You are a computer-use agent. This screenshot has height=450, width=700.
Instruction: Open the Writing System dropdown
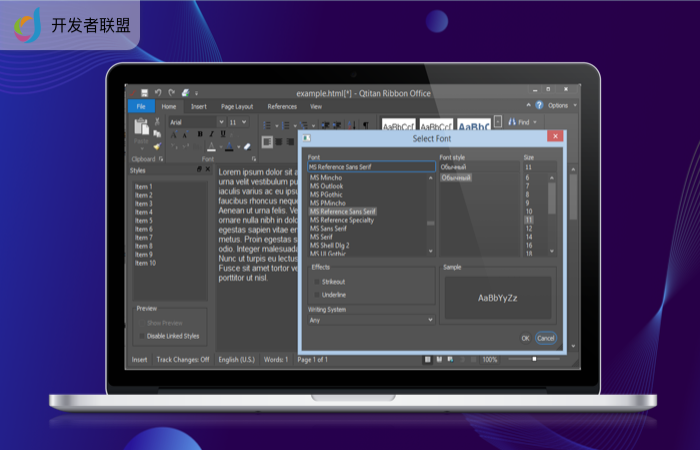371,320
